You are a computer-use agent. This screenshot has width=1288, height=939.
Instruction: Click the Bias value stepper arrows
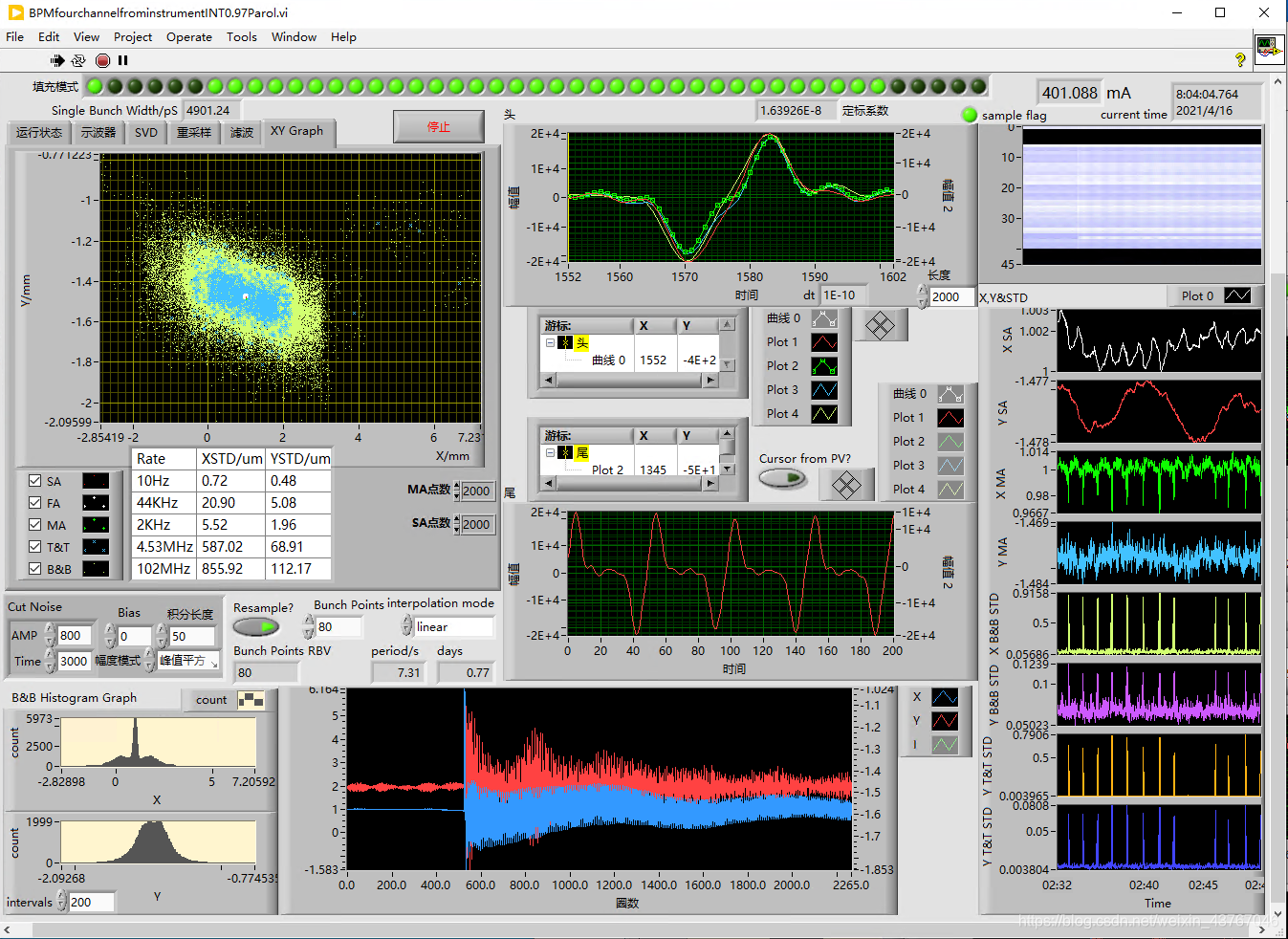(109, 635)
